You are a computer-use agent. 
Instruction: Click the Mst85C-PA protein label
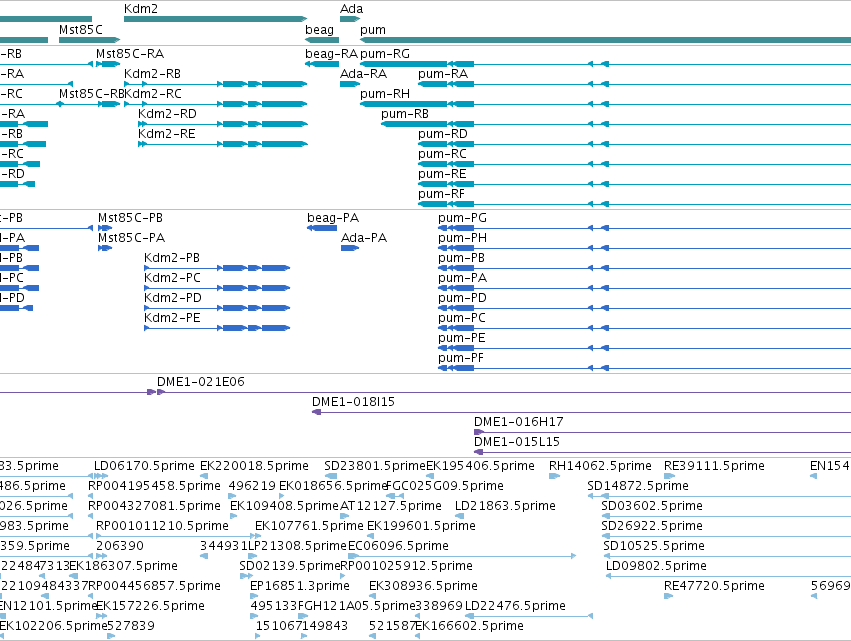pos(131,238)
